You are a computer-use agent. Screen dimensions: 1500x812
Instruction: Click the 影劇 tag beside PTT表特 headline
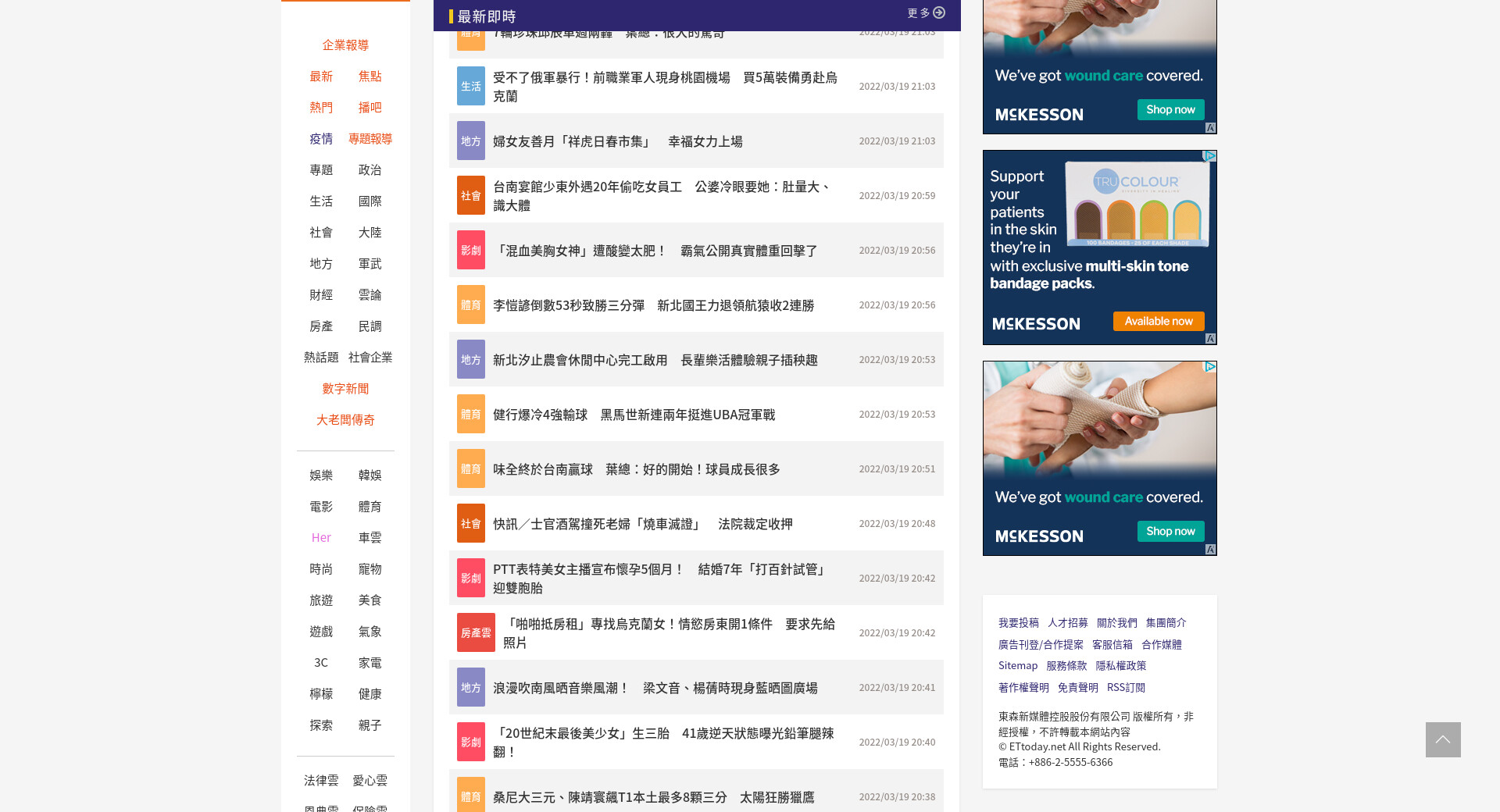470,579
